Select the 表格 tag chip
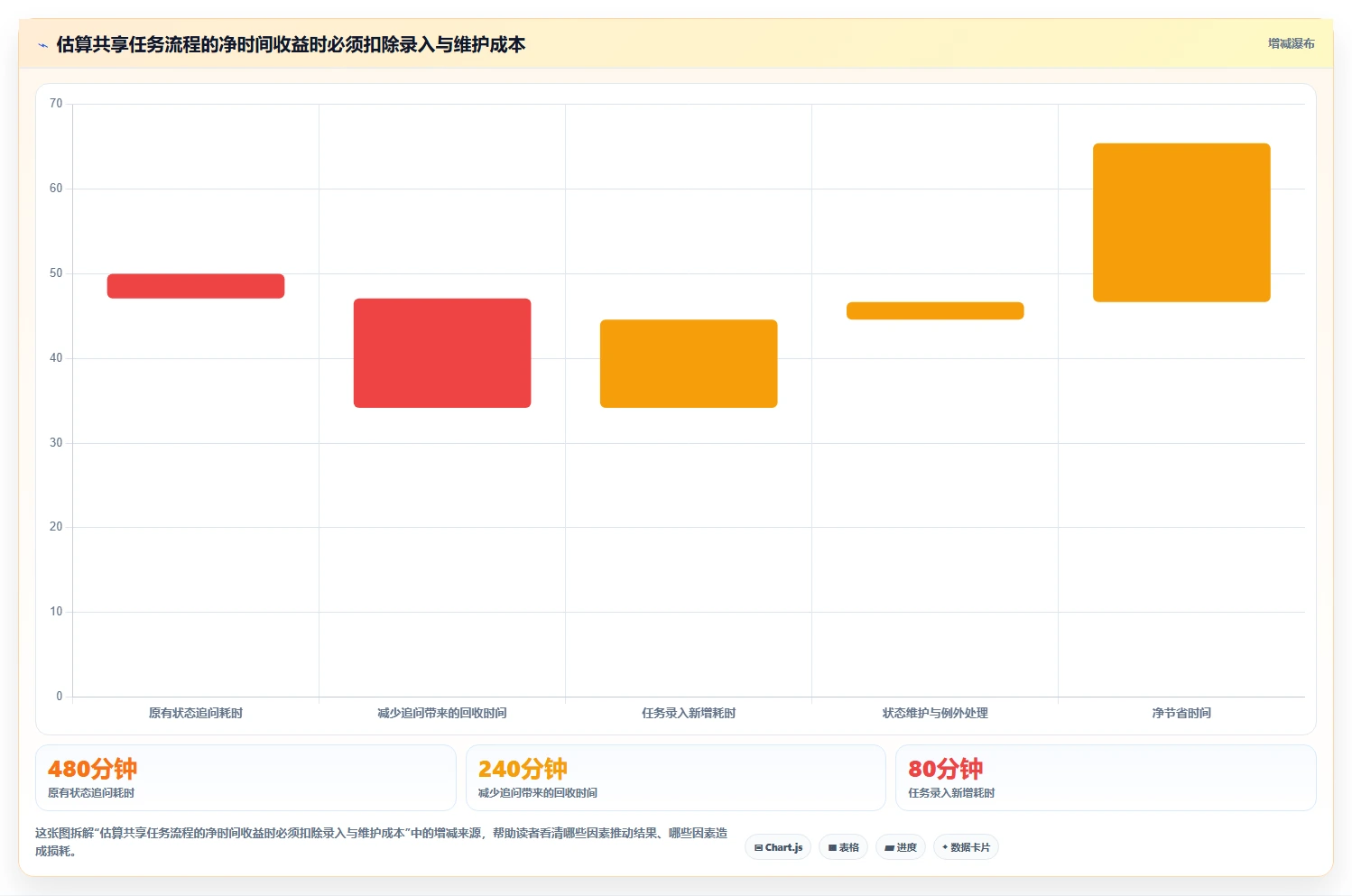 pyautogui.click(x=843, y=847)
